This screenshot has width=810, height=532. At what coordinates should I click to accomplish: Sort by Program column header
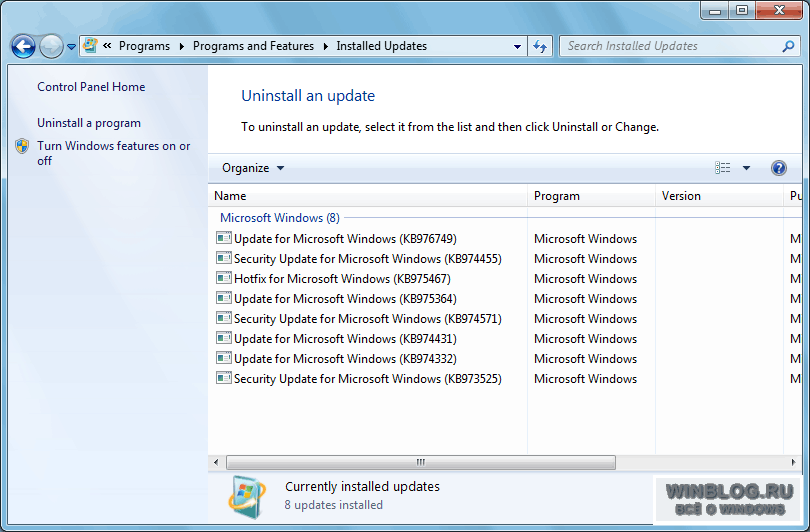(x=591, y=196)
